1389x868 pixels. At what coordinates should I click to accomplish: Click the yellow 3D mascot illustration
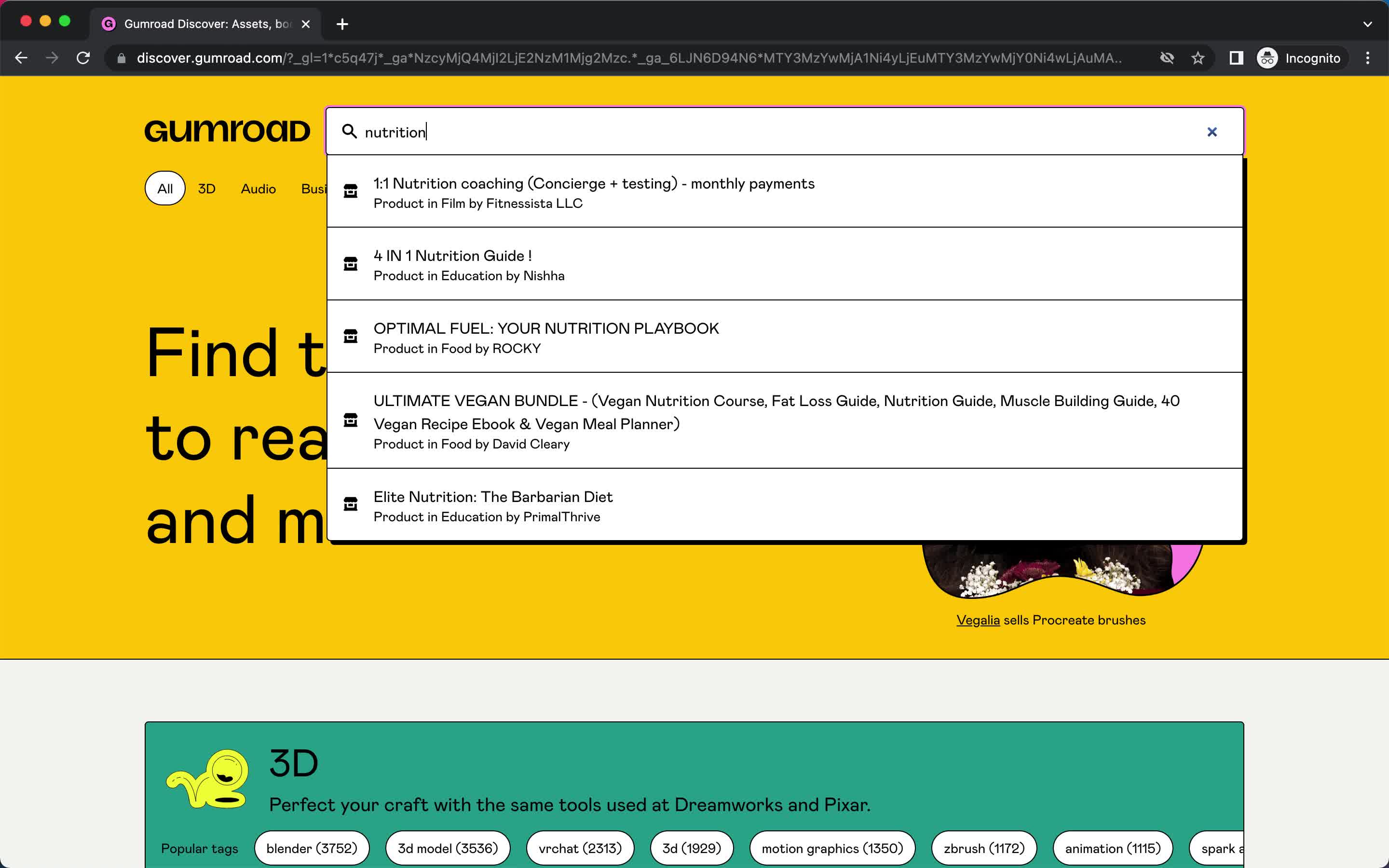208,778
